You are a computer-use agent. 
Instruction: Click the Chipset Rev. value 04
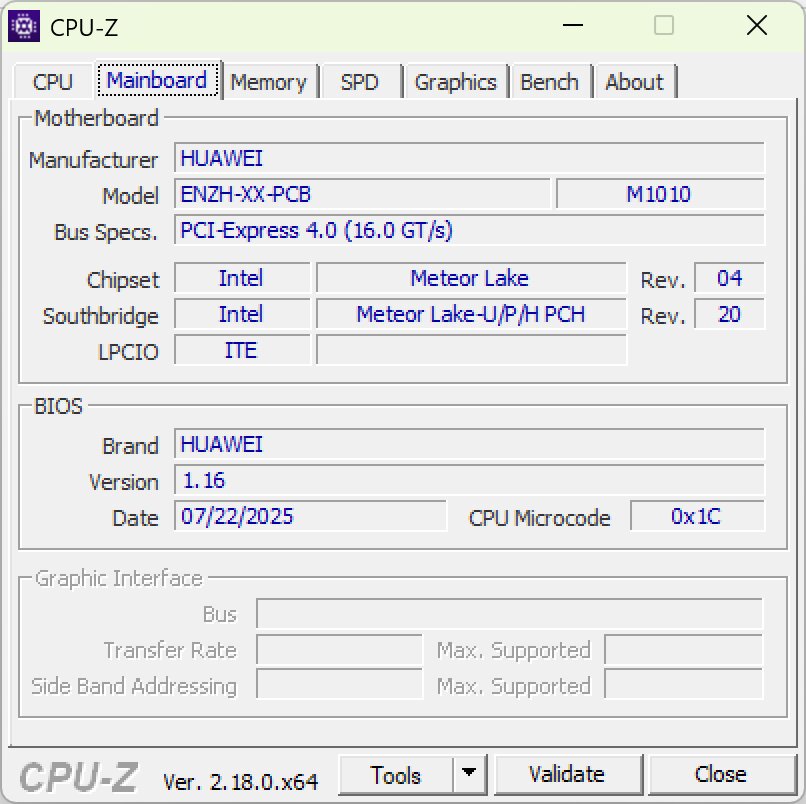[x=729, y=278]
